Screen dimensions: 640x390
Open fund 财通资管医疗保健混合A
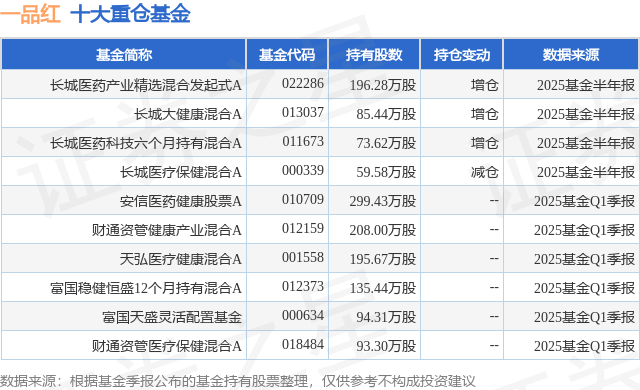pos(167,346)
